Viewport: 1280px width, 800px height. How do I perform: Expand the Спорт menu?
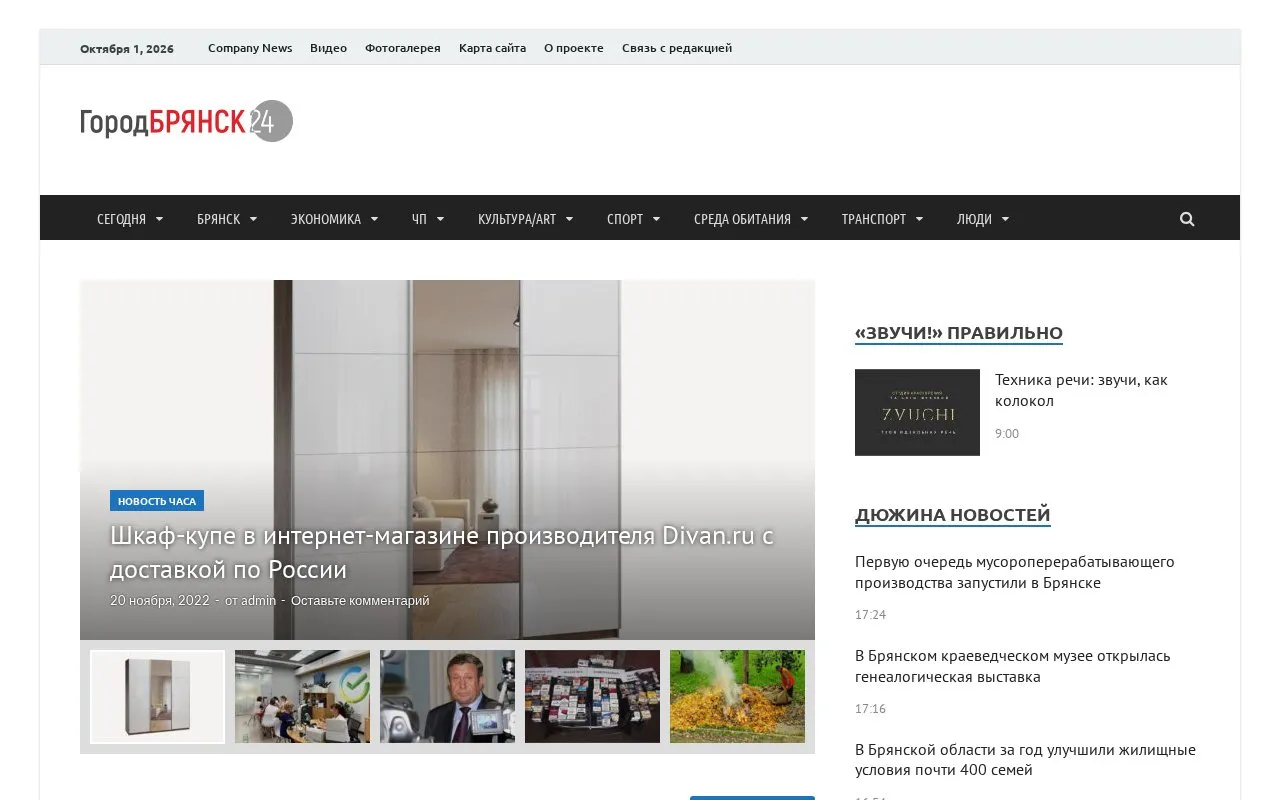tap(633, 219)
